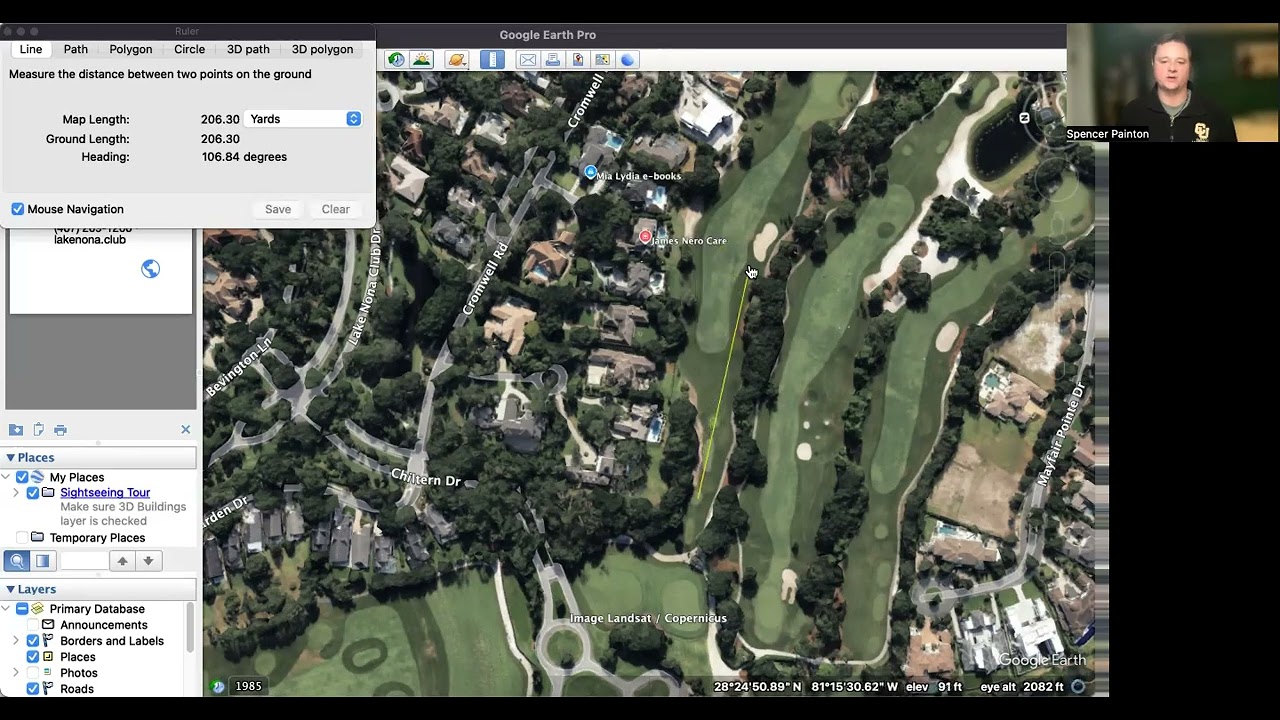Click the Clear button in Ruler

pyautogui.click(x=336, y=209)
